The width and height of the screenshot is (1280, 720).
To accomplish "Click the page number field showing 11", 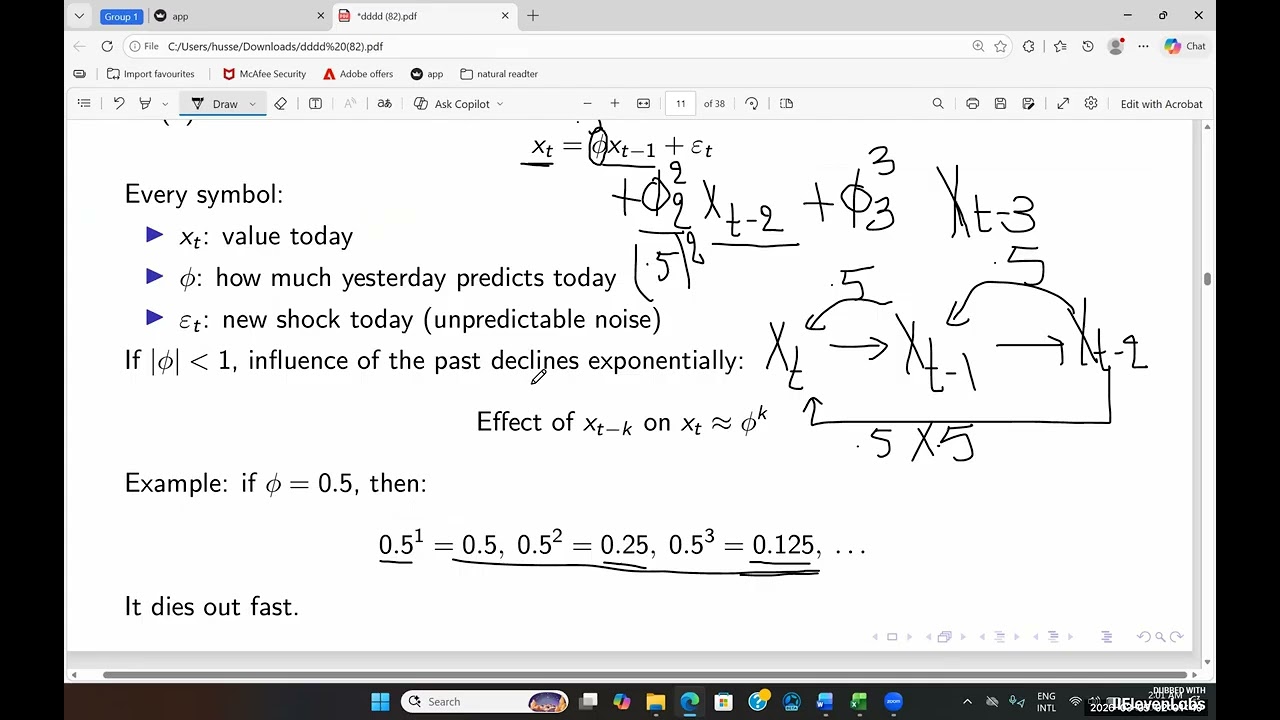I will (x=680, y=104).
